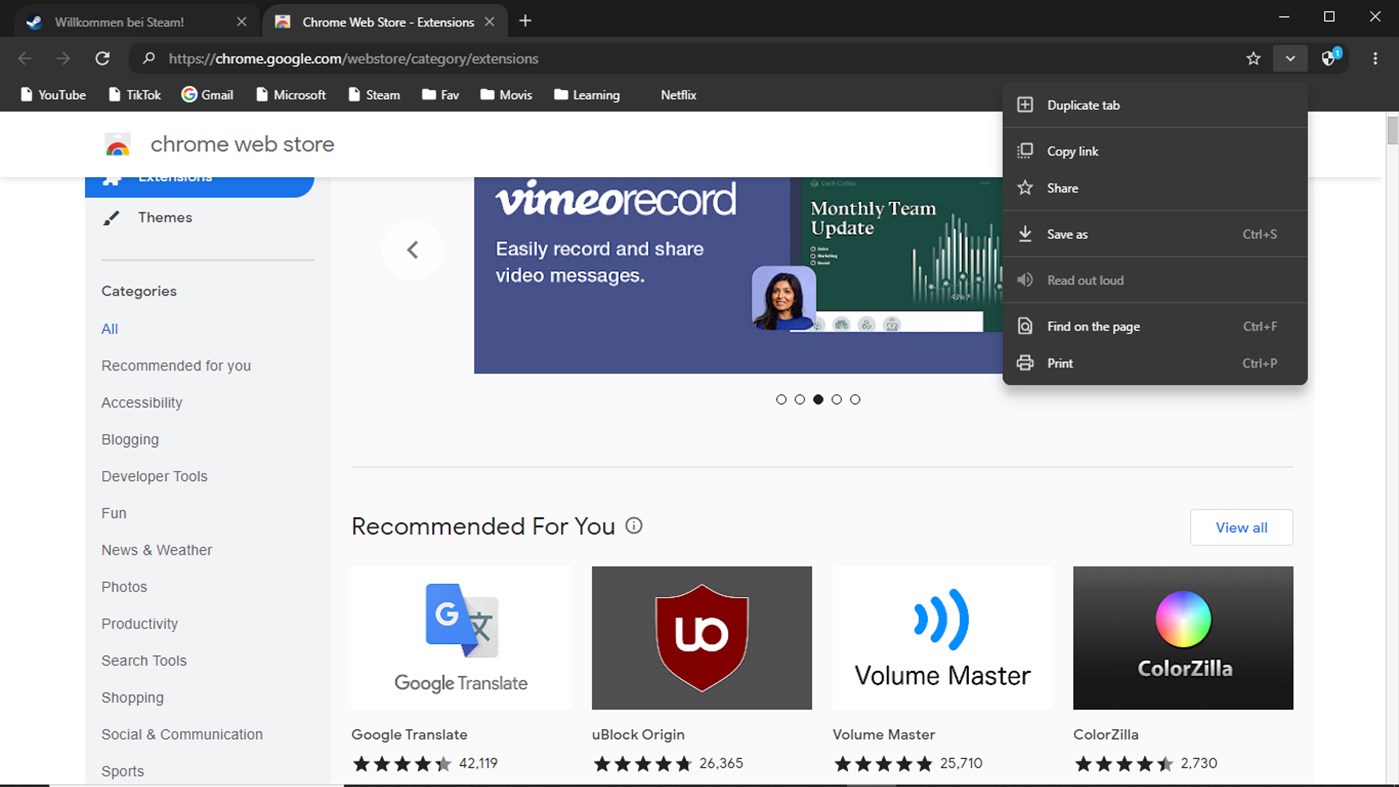
Task: Click the Save as download icon in menu
Action: point(1025,234)
